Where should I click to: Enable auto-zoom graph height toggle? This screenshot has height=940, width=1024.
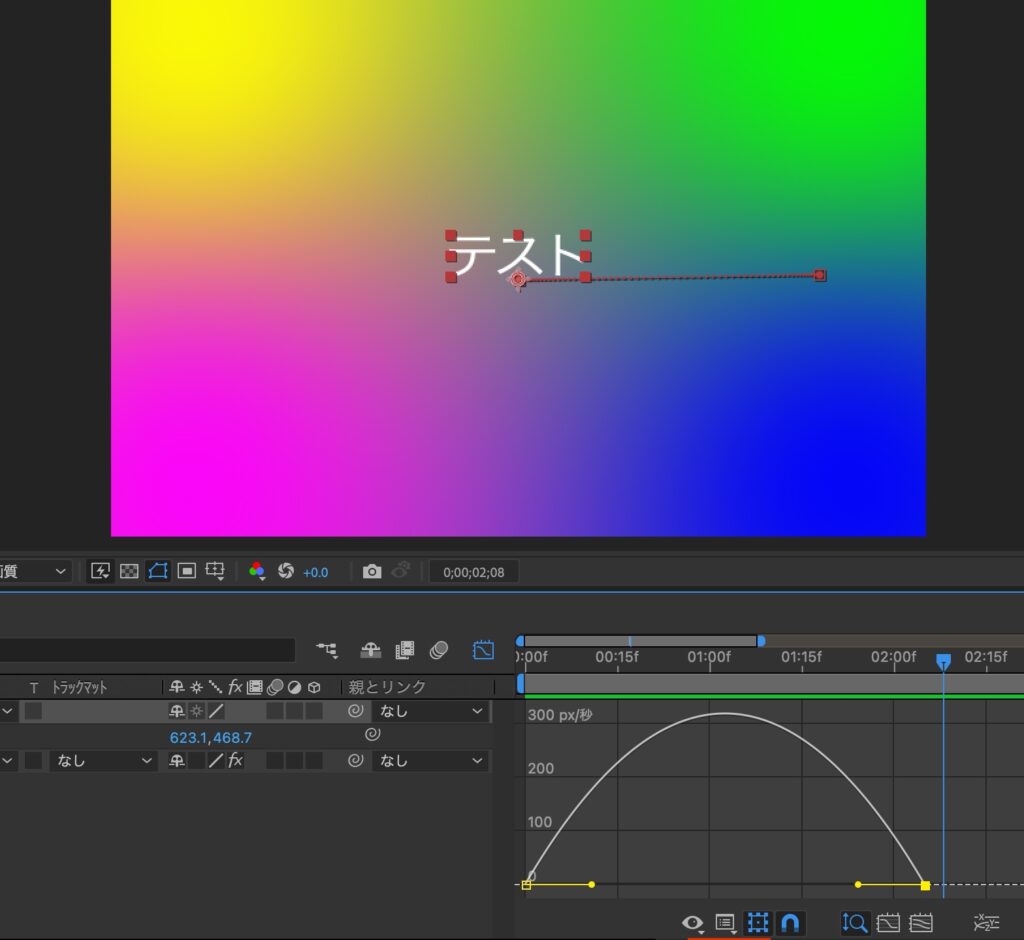[x=854, y=922]
